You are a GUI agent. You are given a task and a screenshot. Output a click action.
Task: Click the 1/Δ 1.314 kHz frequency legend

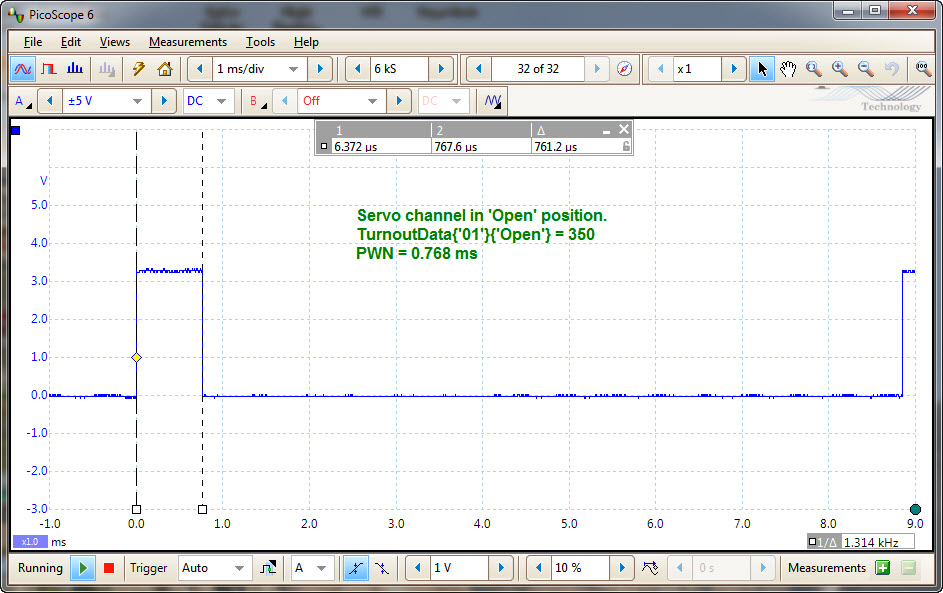click(861, 542)
